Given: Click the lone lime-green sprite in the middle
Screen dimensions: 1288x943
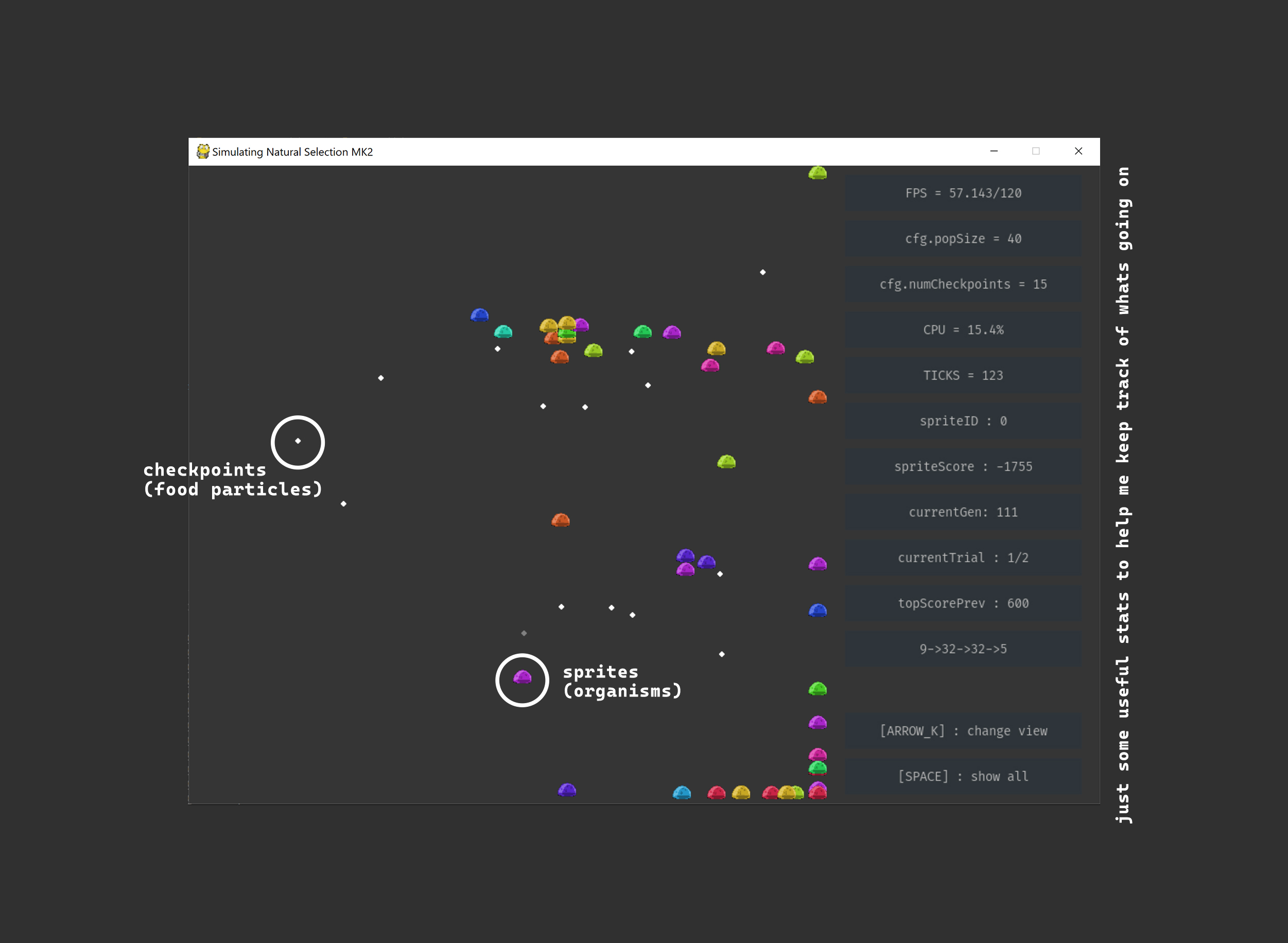Looking at the screenshot, I should (x=726, y=461).
